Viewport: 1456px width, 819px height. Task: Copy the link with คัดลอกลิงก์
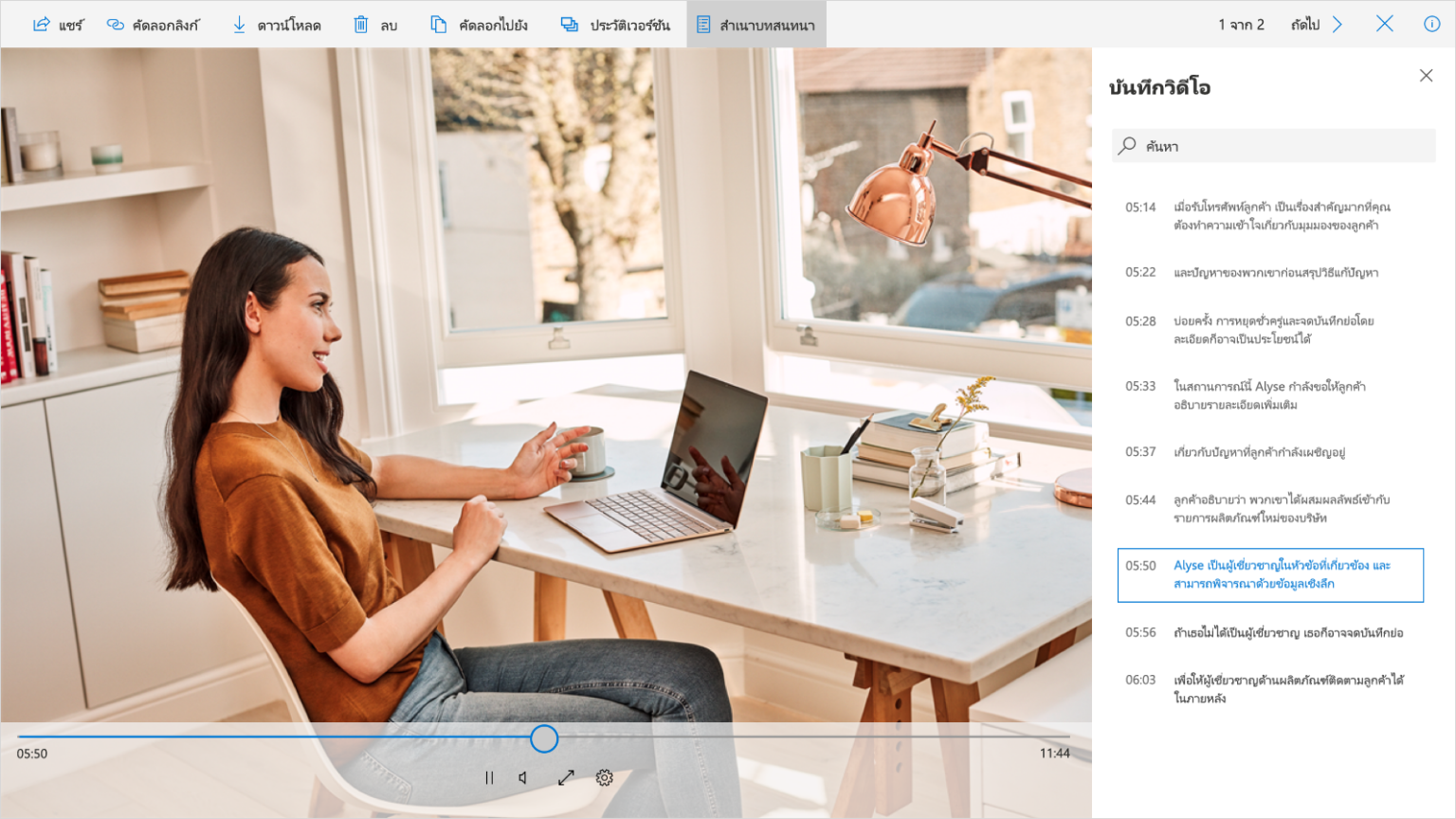[x=154, y=25]
